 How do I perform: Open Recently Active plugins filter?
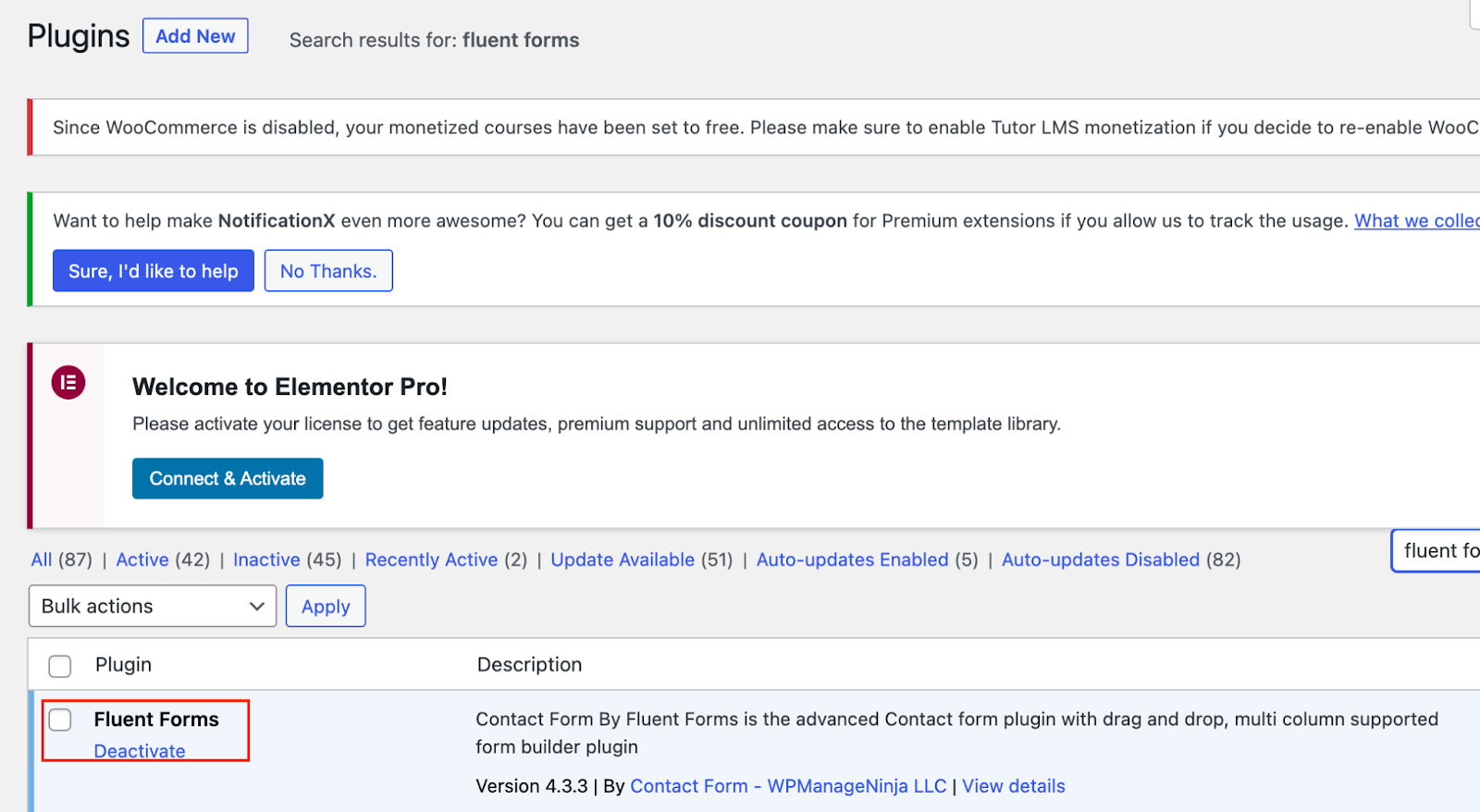[x=431, y=560]
